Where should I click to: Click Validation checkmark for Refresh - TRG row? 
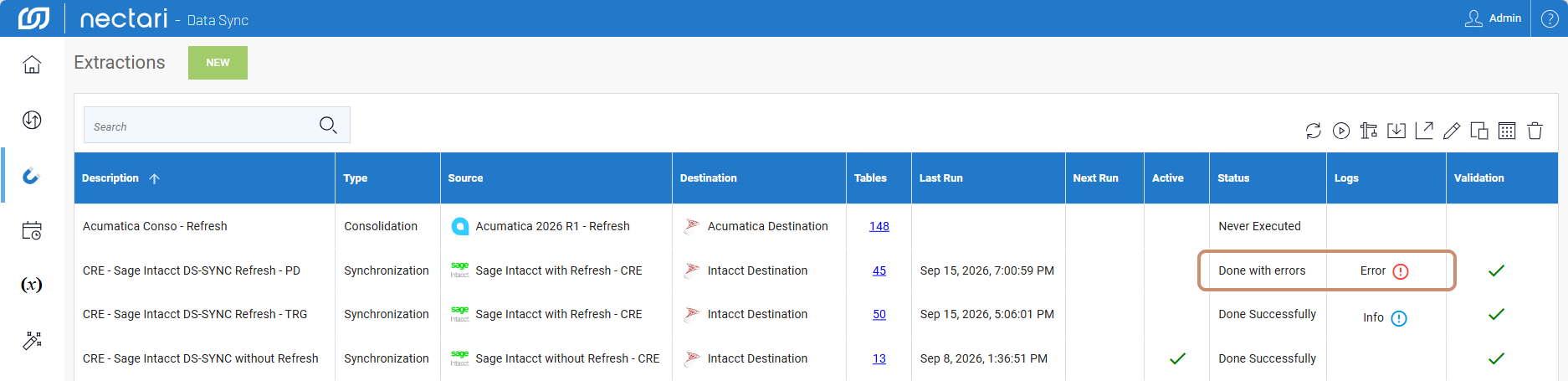coord(1497,314)
